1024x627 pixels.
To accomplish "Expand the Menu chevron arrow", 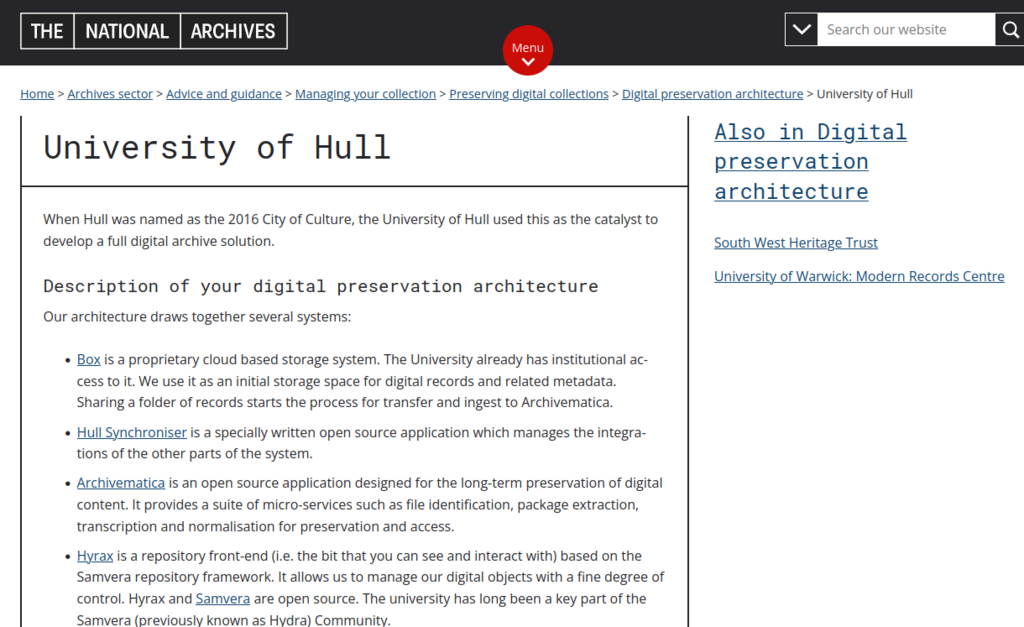I will click(528, 63).
